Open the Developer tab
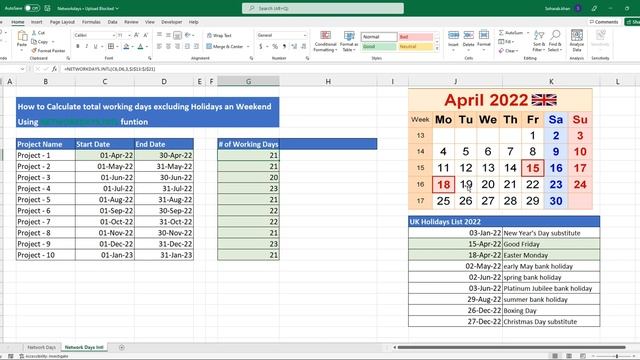 coord(171,22)
